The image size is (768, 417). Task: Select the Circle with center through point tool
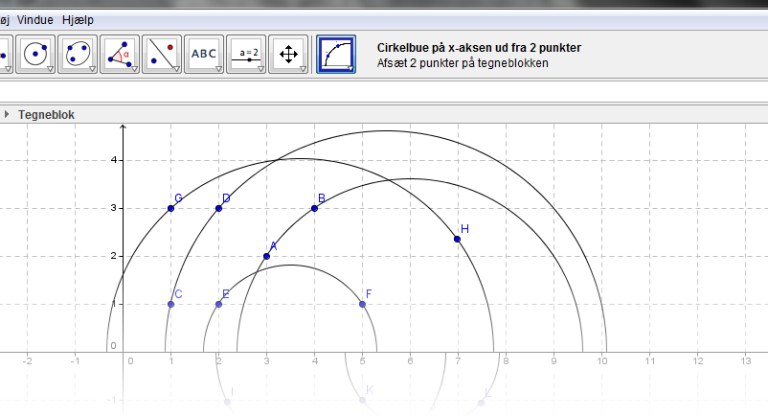coord(36,54)
